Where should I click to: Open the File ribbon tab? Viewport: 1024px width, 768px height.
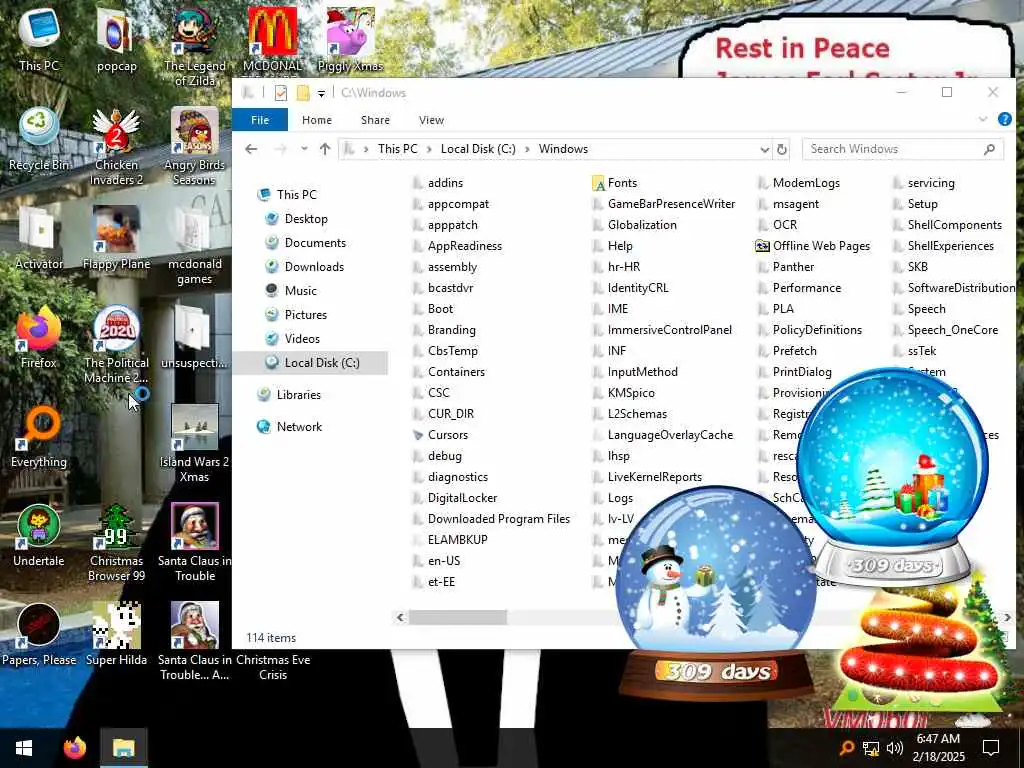pos(260,120)
